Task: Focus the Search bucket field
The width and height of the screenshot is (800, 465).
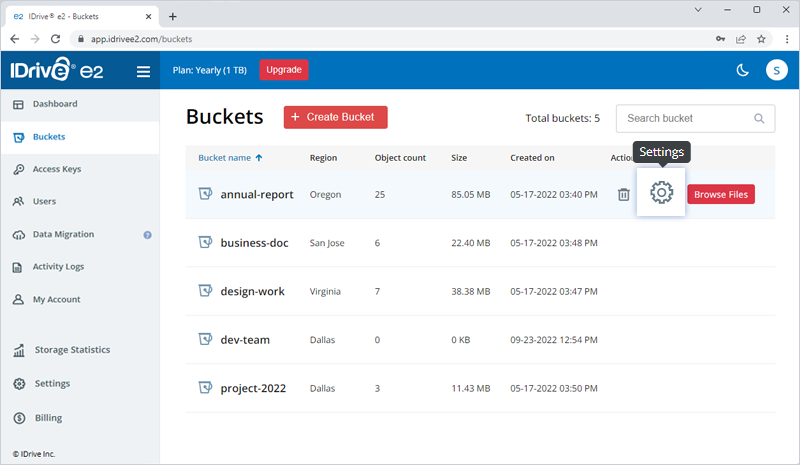Action: (x=695, y=118)
